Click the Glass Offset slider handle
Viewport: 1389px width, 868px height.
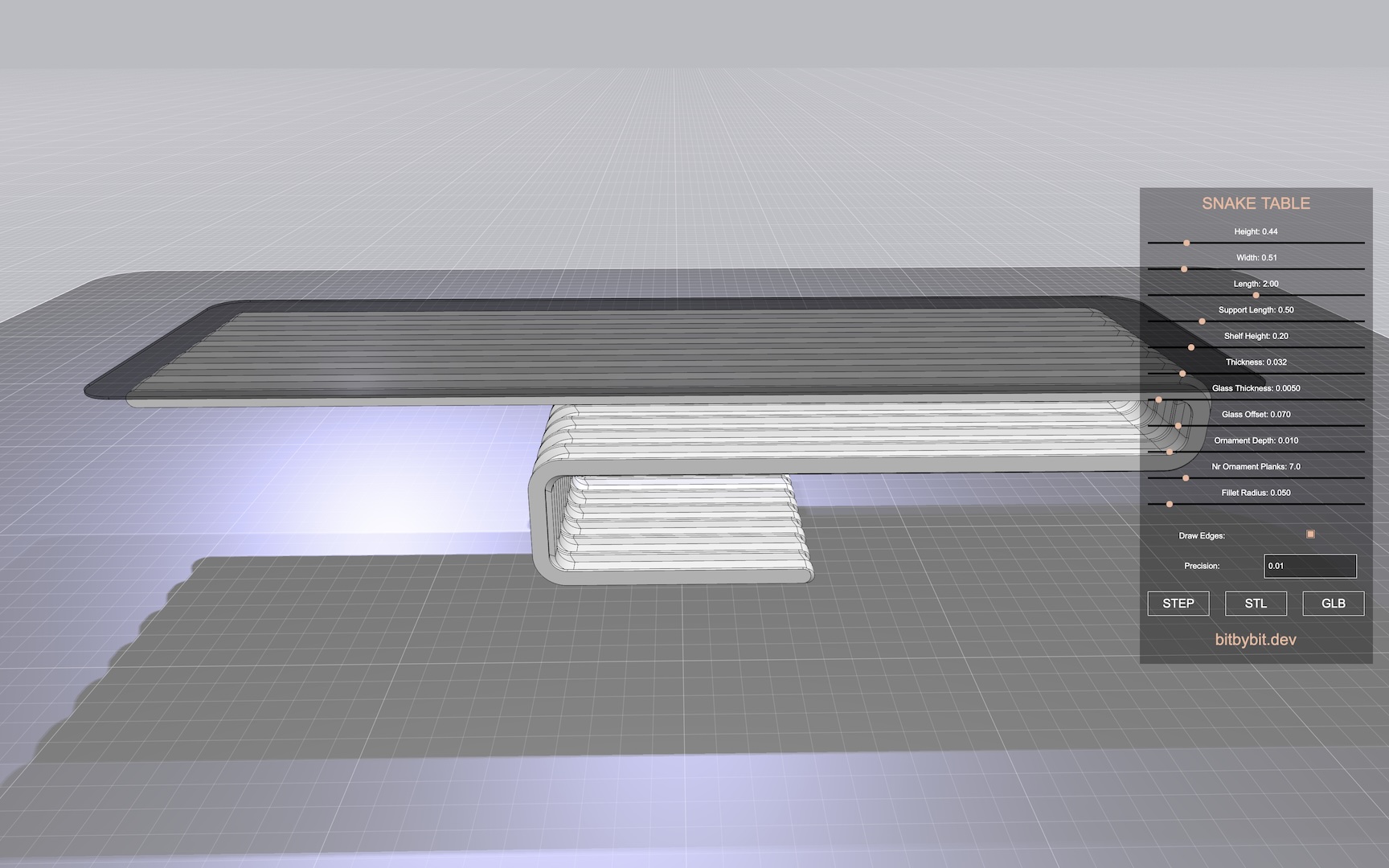coord(1178,425)
